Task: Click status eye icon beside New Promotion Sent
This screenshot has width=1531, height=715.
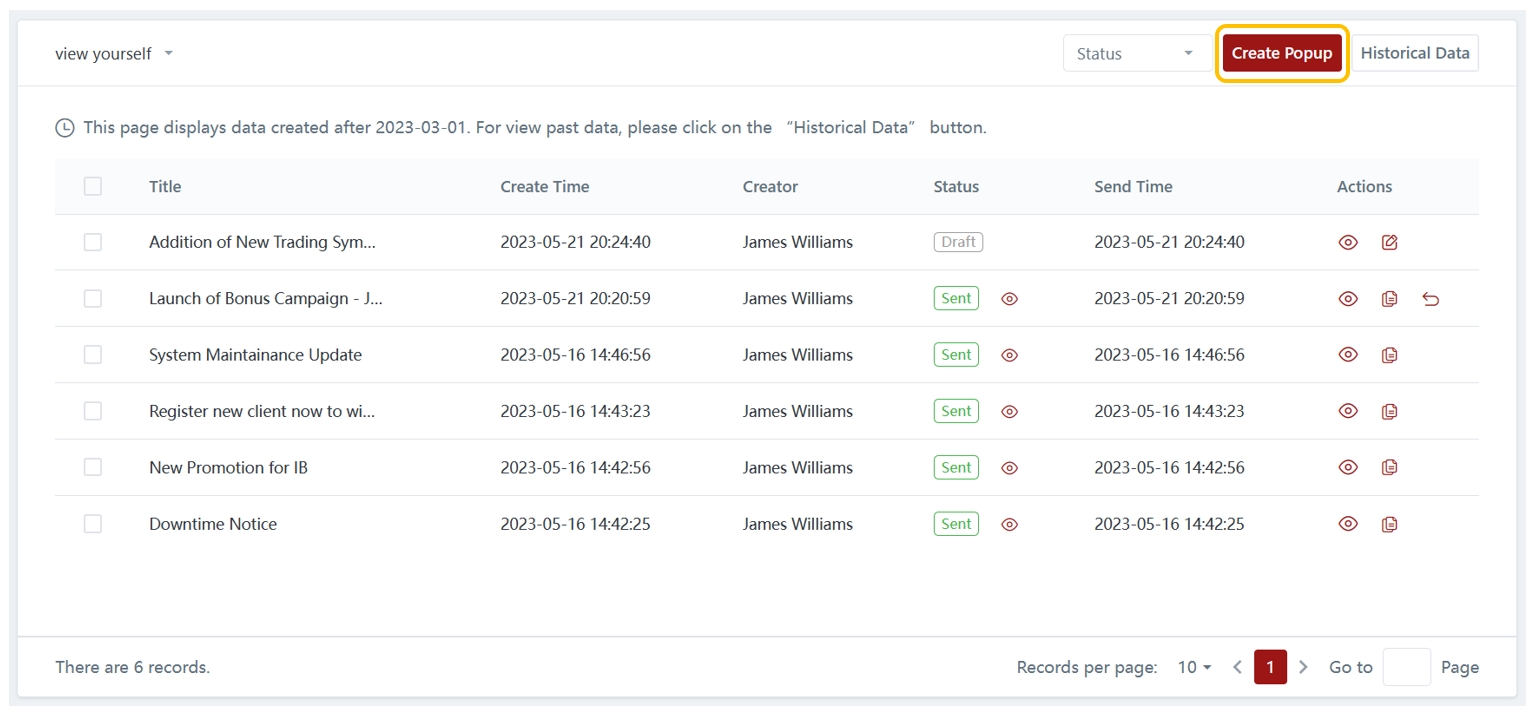Action: pos(1009,468)
